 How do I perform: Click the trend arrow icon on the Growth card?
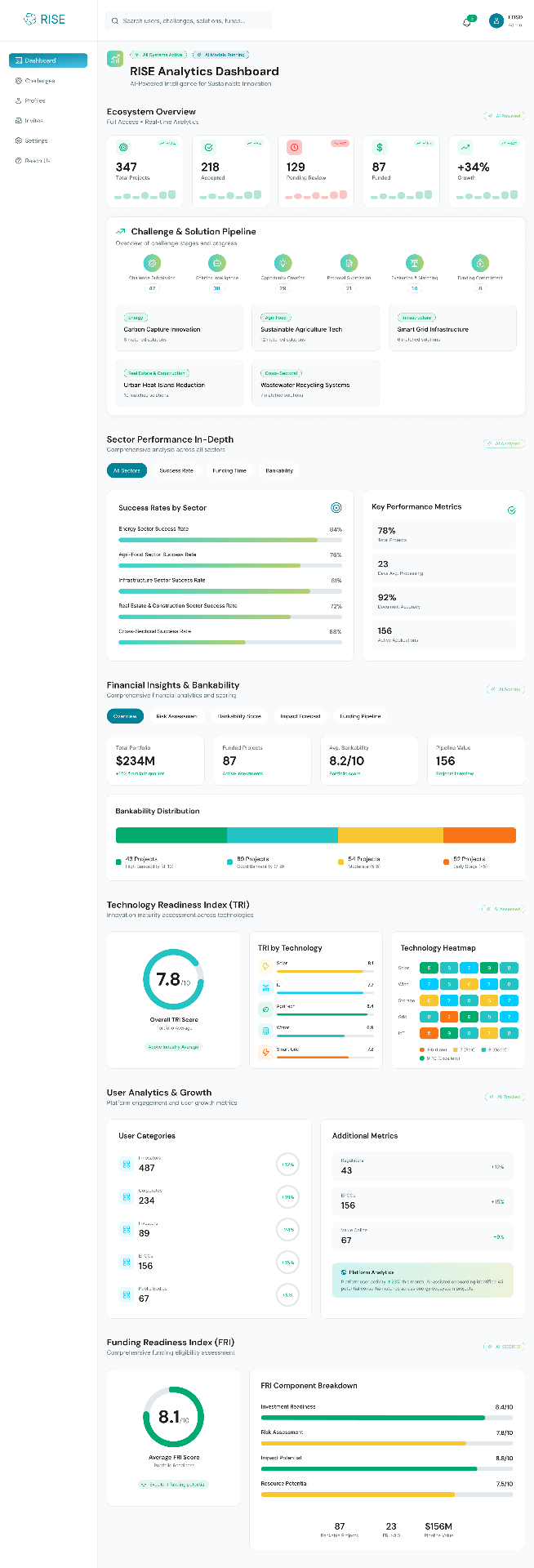[x=465, y=148]
